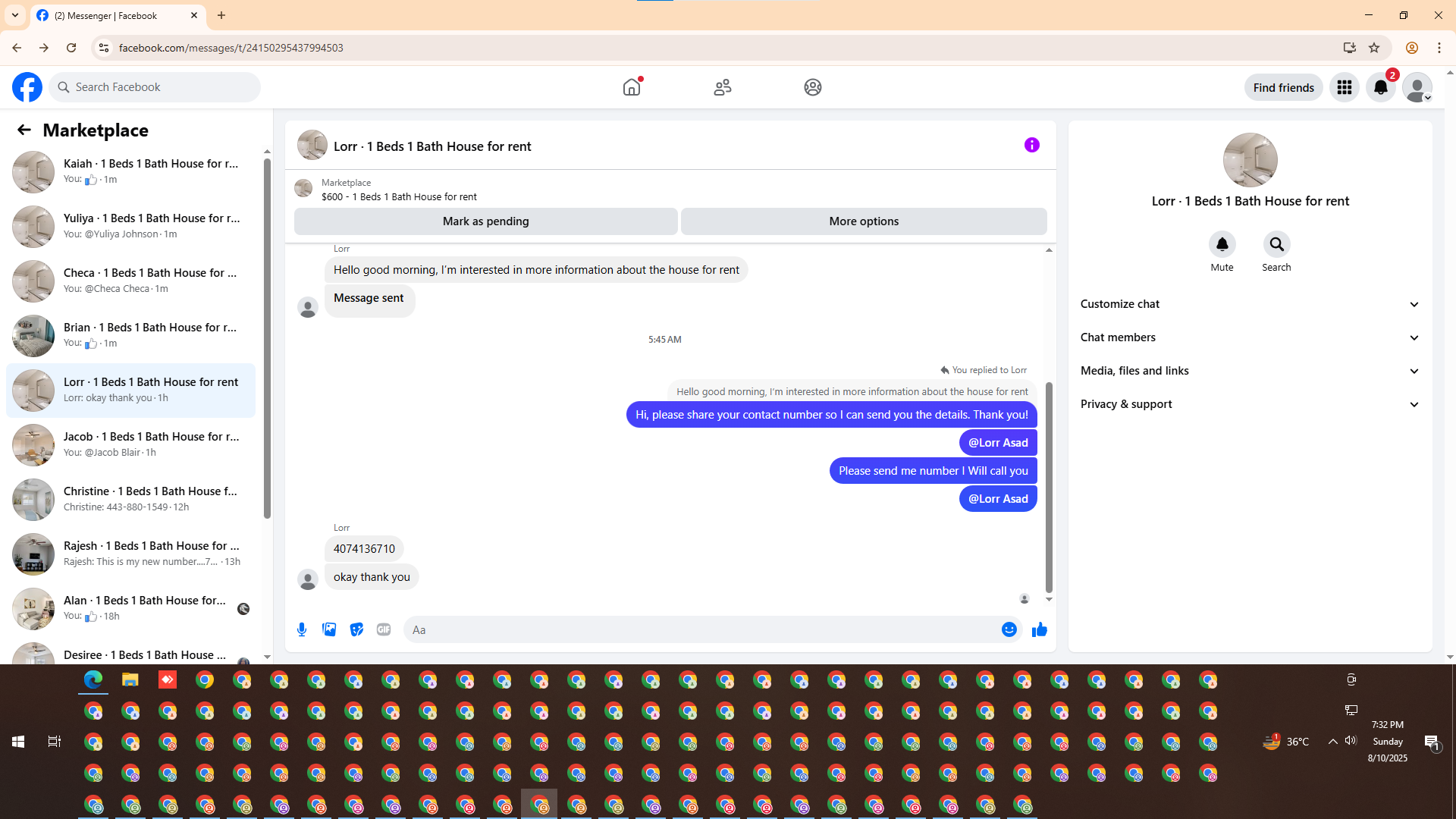
Task: Click the More options button
Action: click(864, 221)
